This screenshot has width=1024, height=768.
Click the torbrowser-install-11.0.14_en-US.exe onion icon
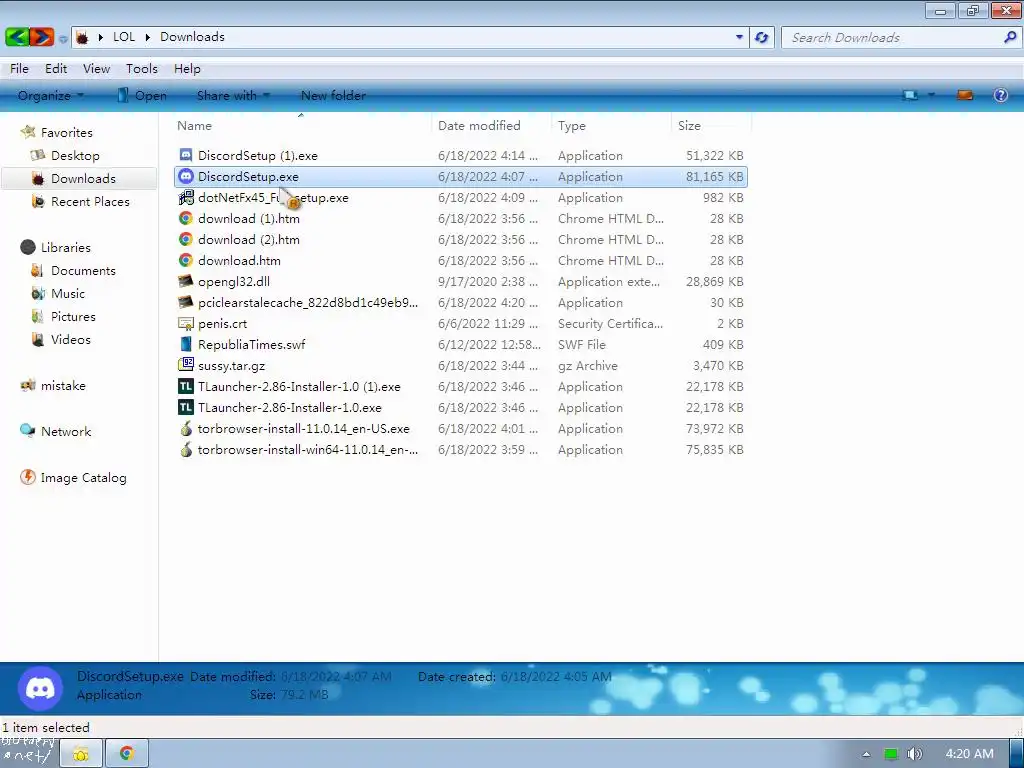tap(185, 428)
